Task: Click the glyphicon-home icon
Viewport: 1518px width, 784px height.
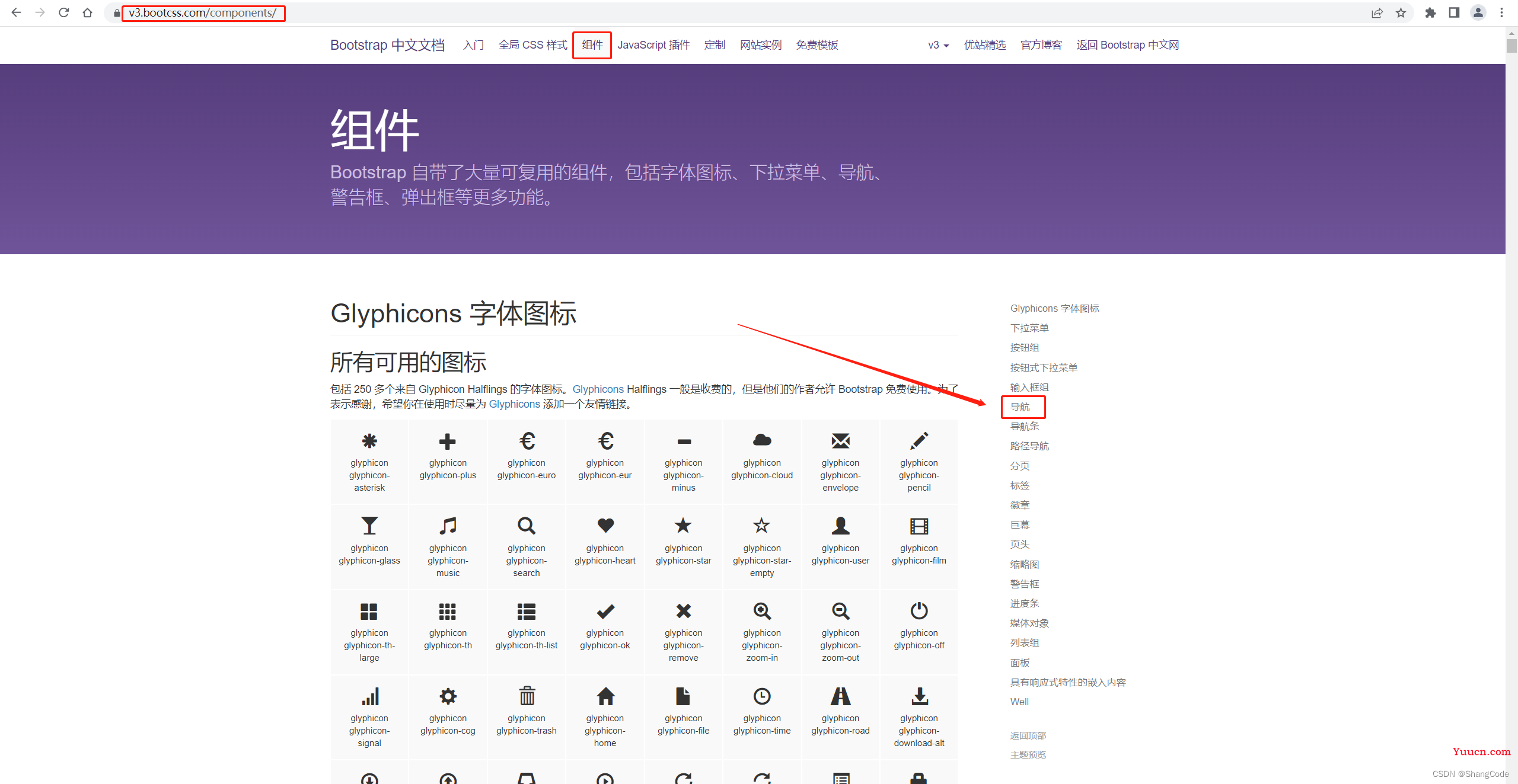Action: [605, 696]
